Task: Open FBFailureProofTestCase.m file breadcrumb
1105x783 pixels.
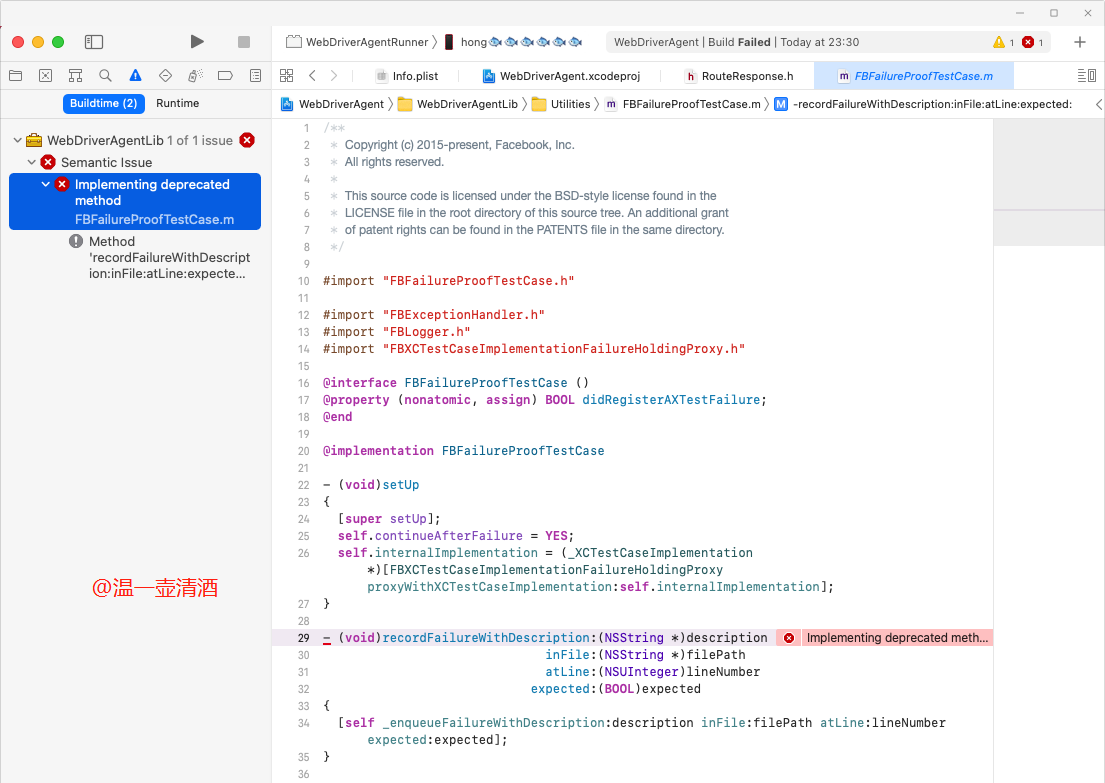Action: [x=683, y=104]
